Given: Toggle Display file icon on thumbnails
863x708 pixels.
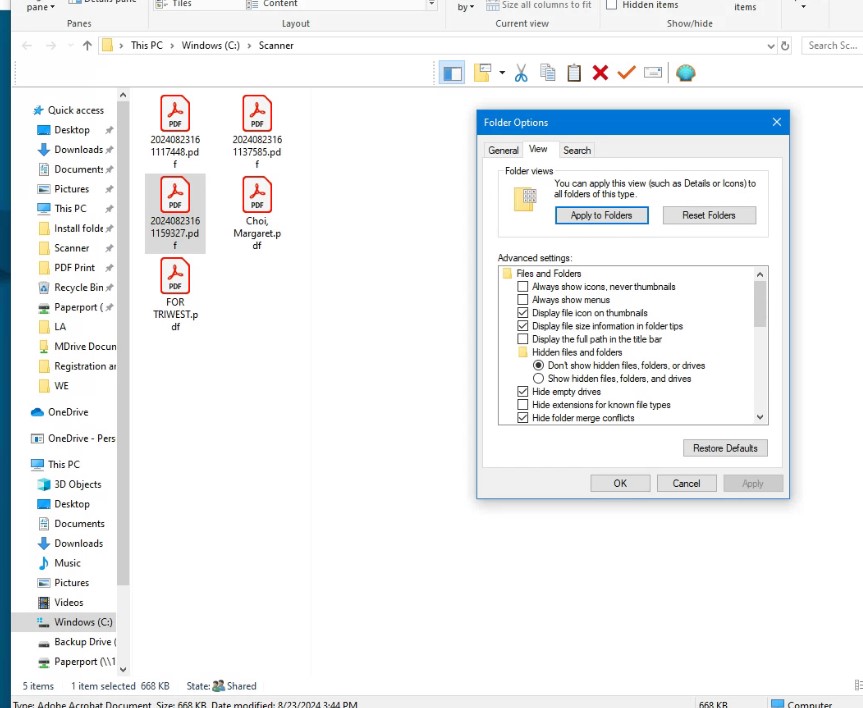Looking at the screenshot, I should tap(522, 313).
